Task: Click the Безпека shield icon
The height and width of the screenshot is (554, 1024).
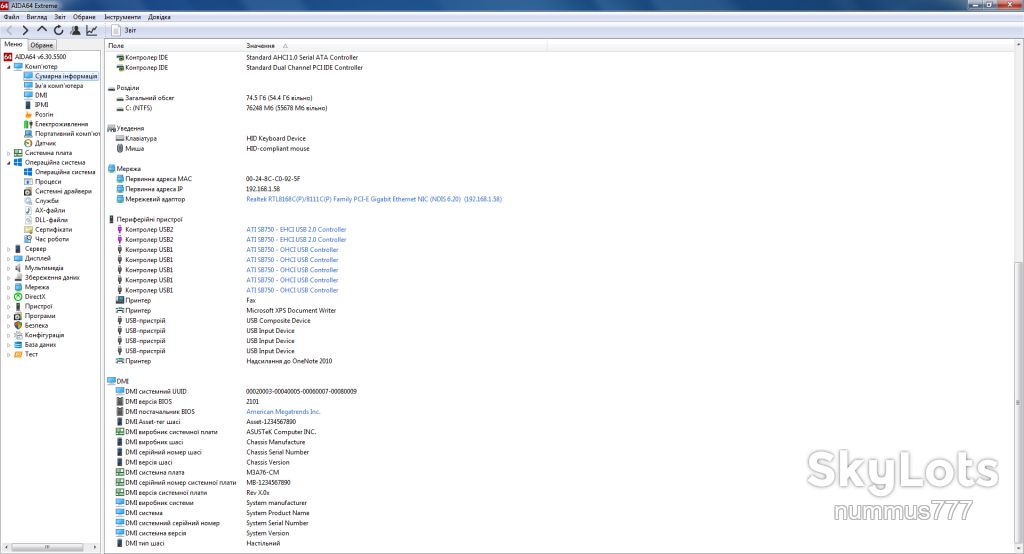Action: 18,325
